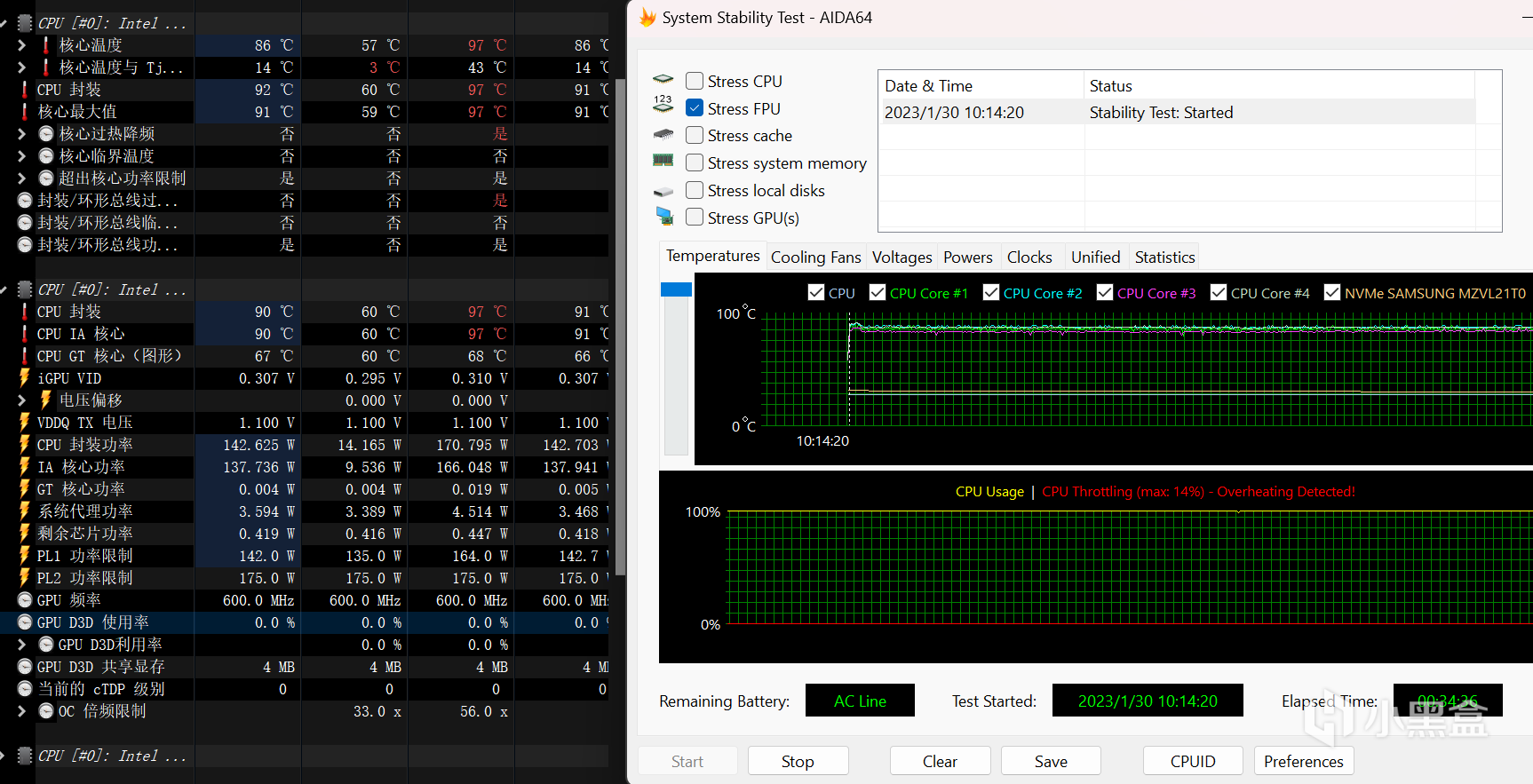1533x784 pixels.
Task: Switch to the Cooling Fans tab
Action: pyautogui.click(x=815, y=257)
